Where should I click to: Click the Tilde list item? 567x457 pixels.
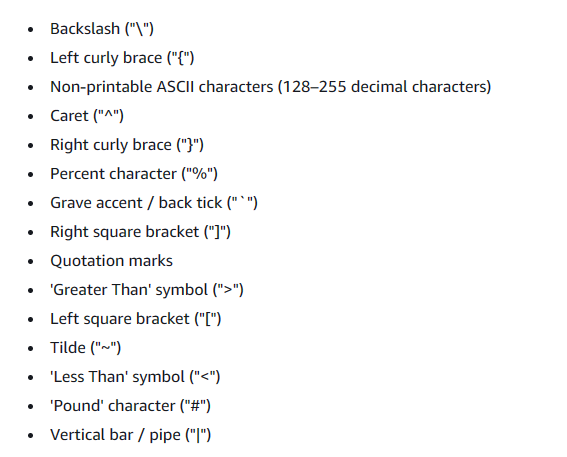pos(85,348)
